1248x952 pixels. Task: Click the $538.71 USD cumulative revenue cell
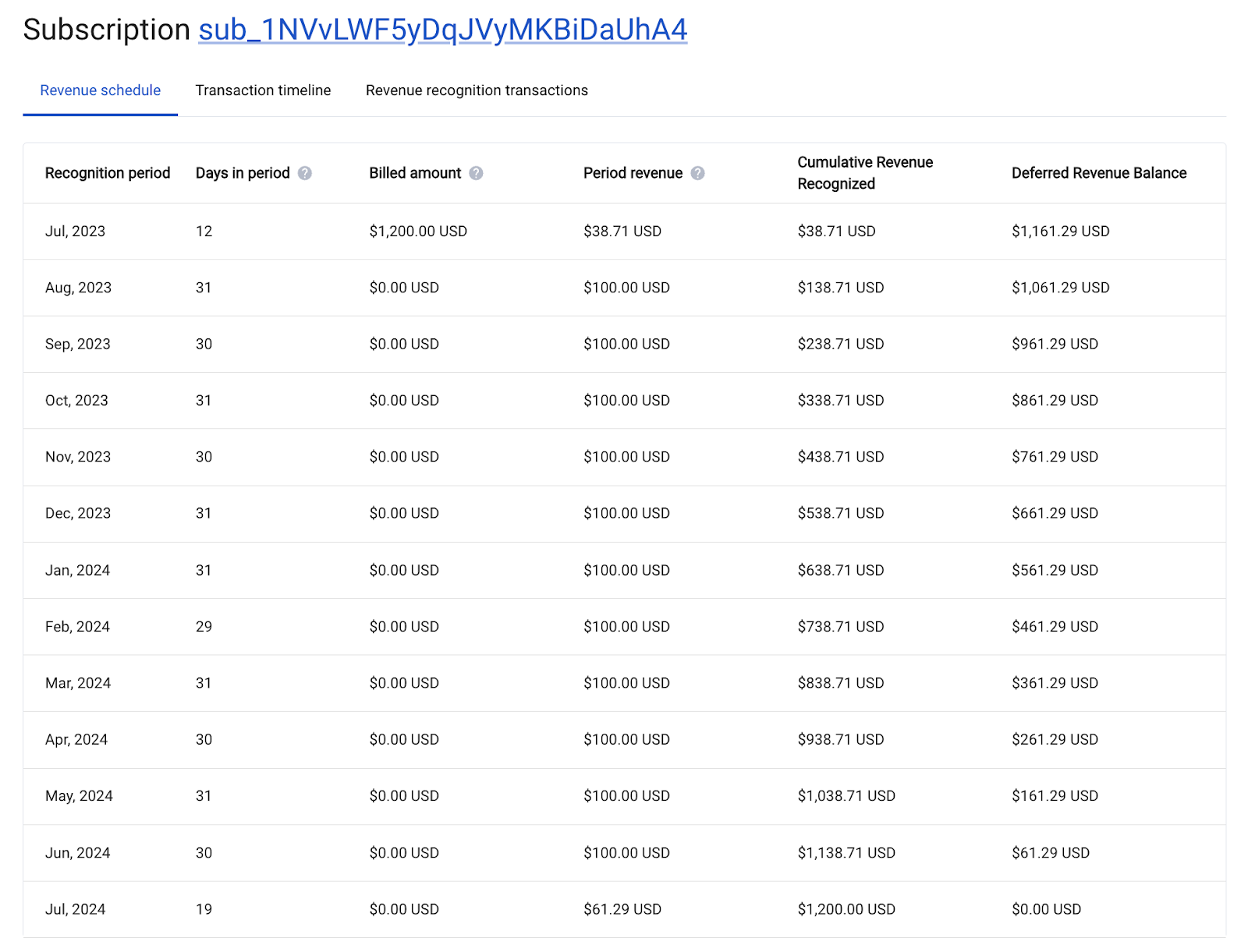(841, 513)
